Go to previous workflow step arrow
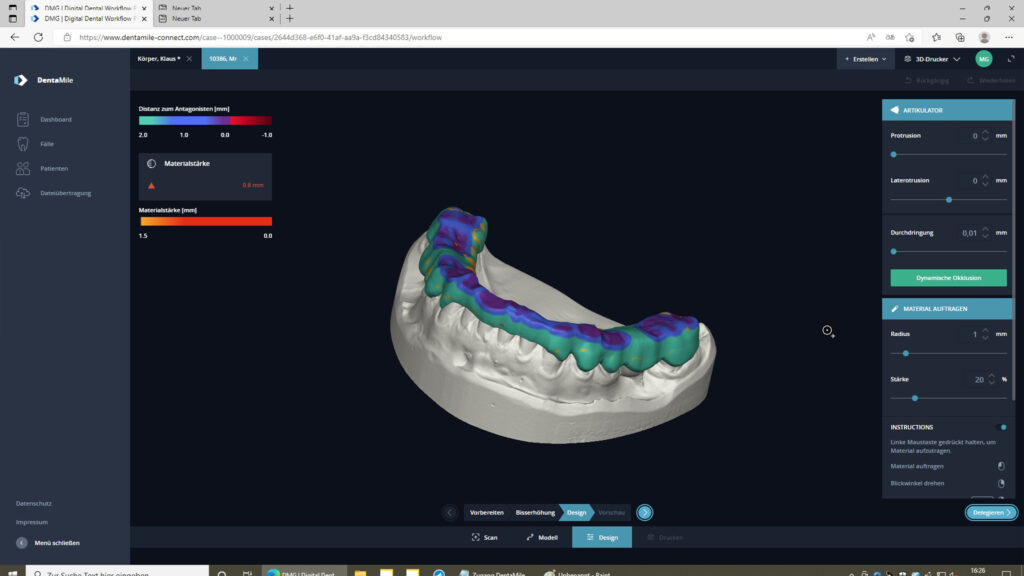 click(450, 512)
